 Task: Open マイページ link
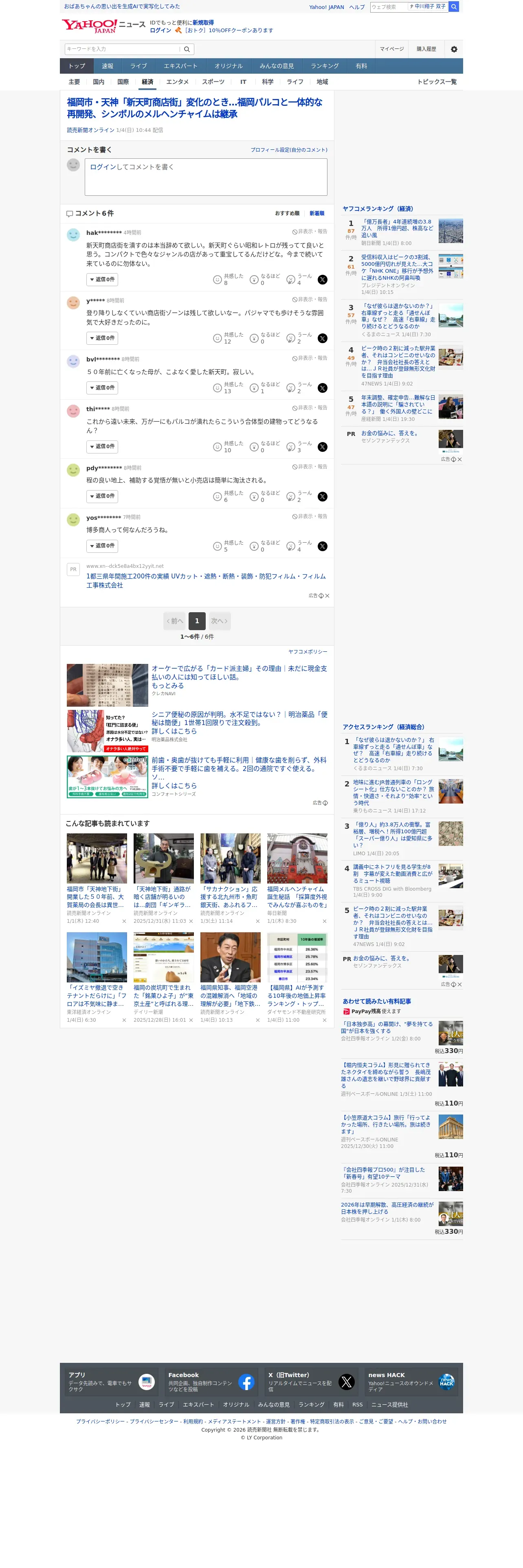click(x=391, y=49)
